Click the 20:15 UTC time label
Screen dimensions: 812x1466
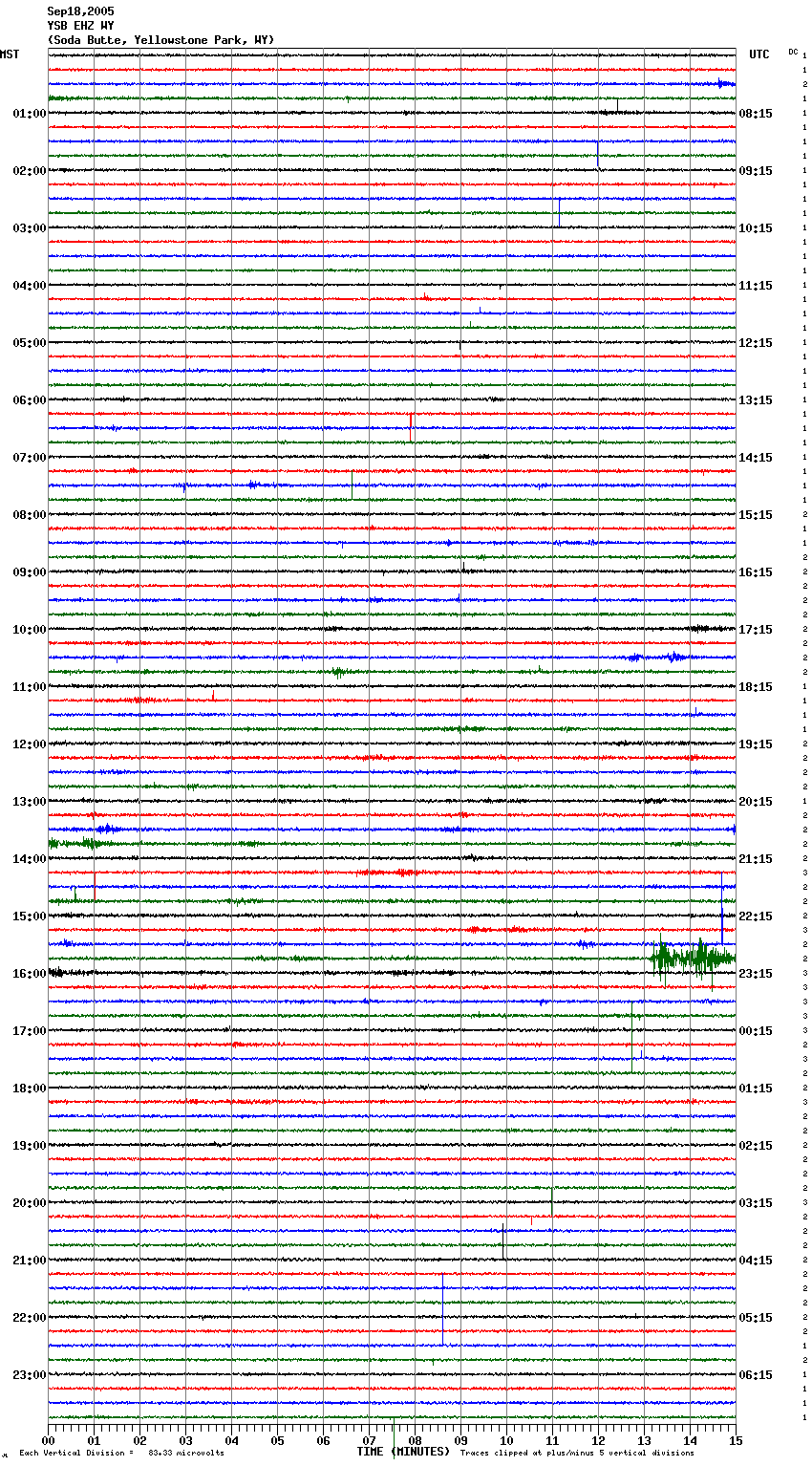click(x=756, y=802)
